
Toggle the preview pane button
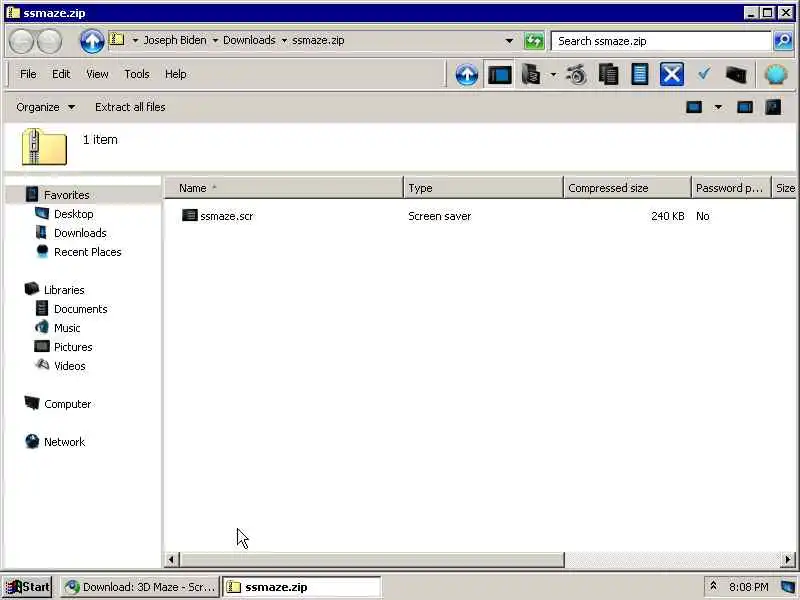[745, 107]
